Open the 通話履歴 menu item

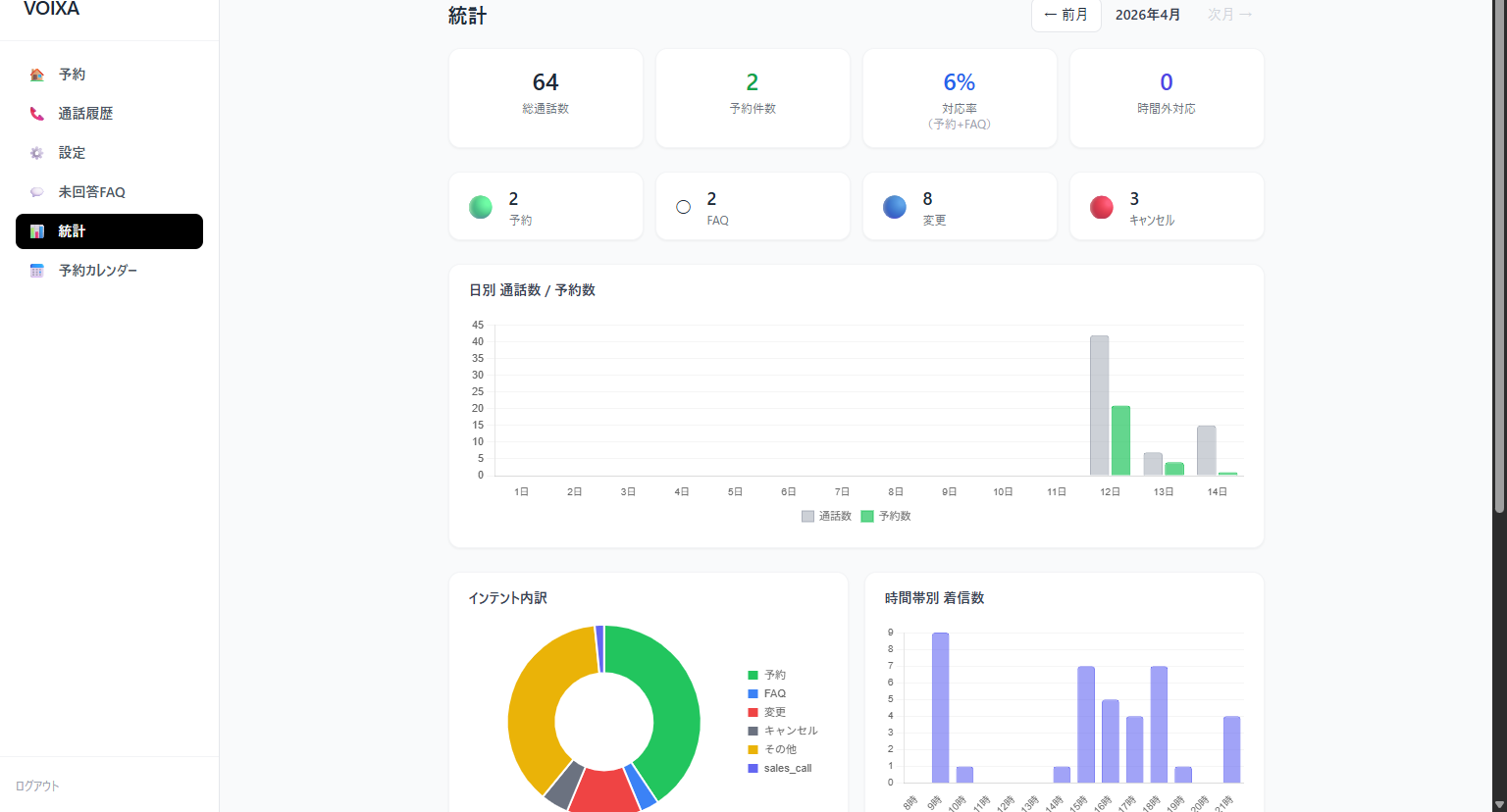(x=85, y=114)
